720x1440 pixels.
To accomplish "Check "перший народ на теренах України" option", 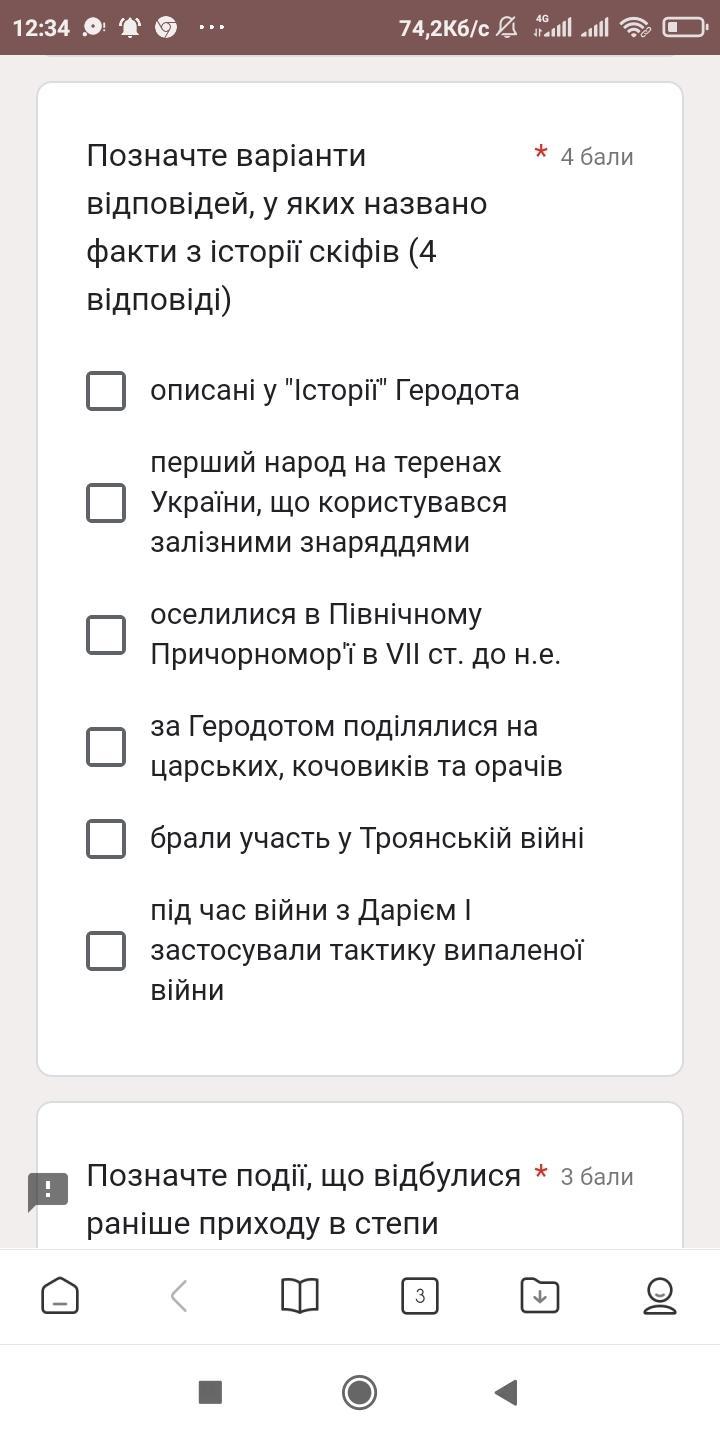I will (x=106, y=503).
